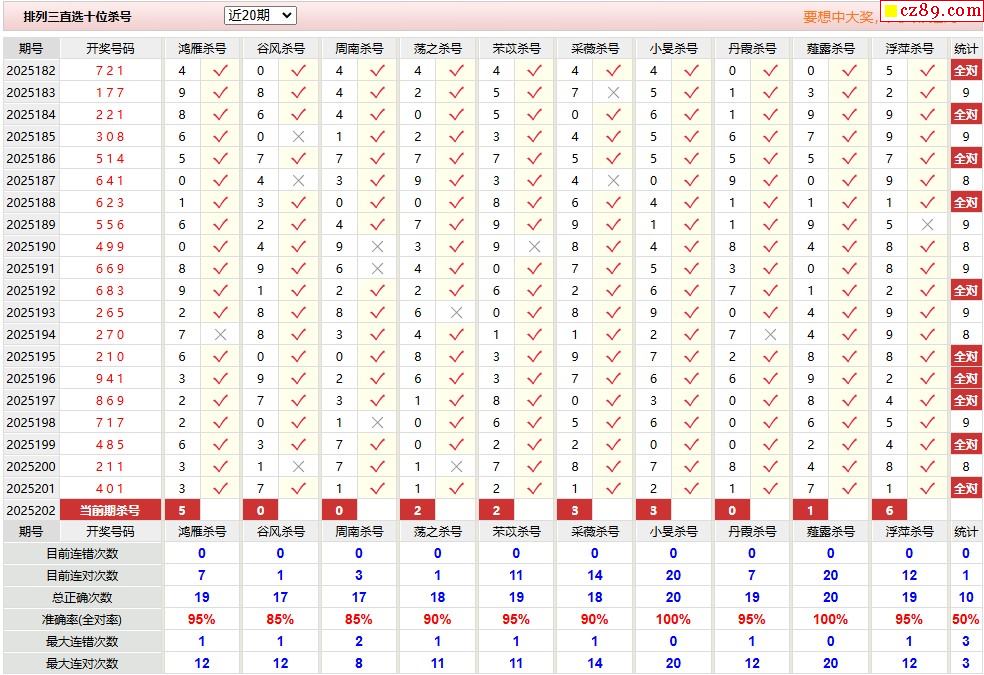Click the 丹霞杀号 cross mark in row 2025194

771,334
